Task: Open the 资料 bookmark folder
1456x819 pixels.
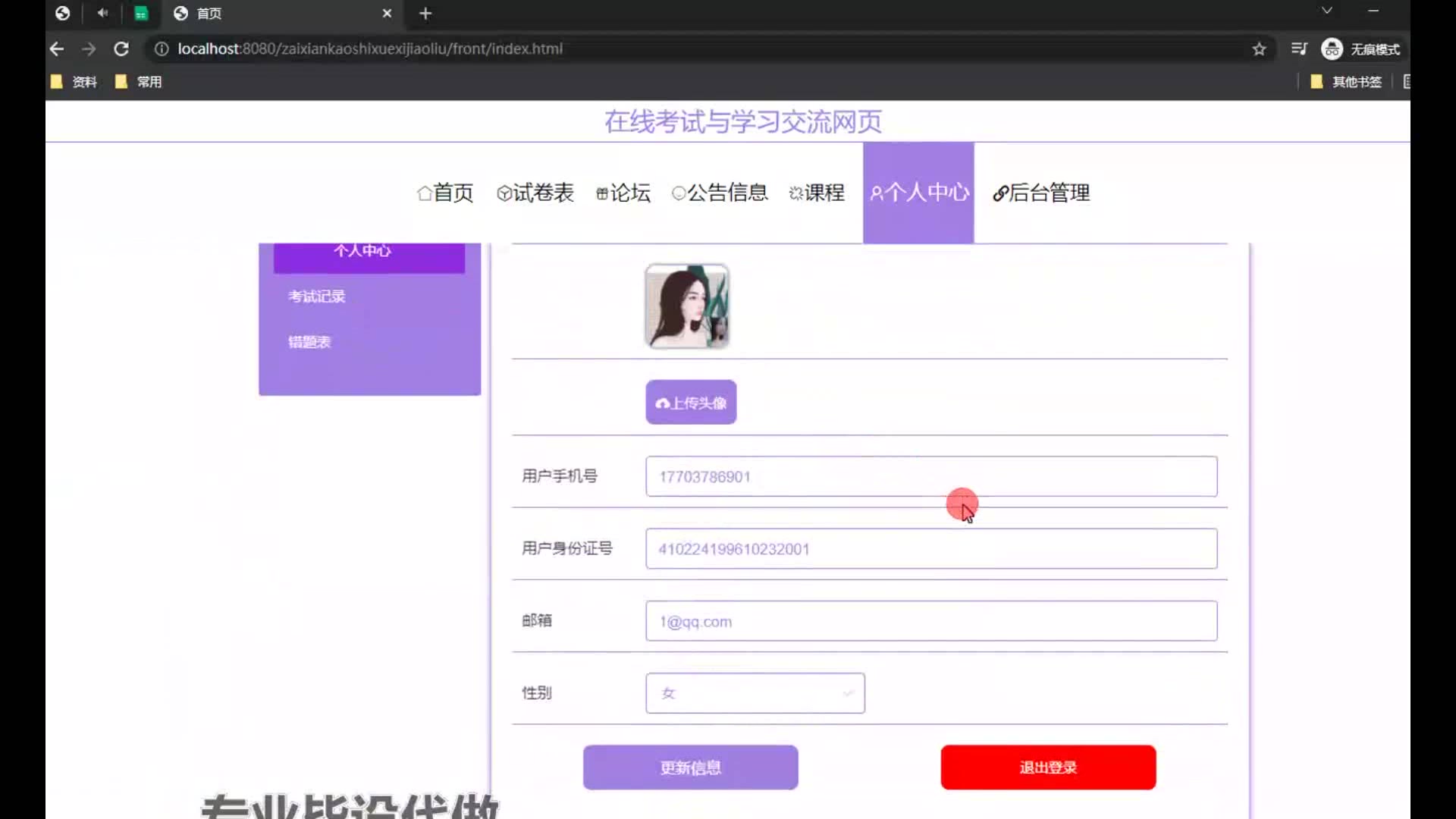Action: (x=74, y=82)
